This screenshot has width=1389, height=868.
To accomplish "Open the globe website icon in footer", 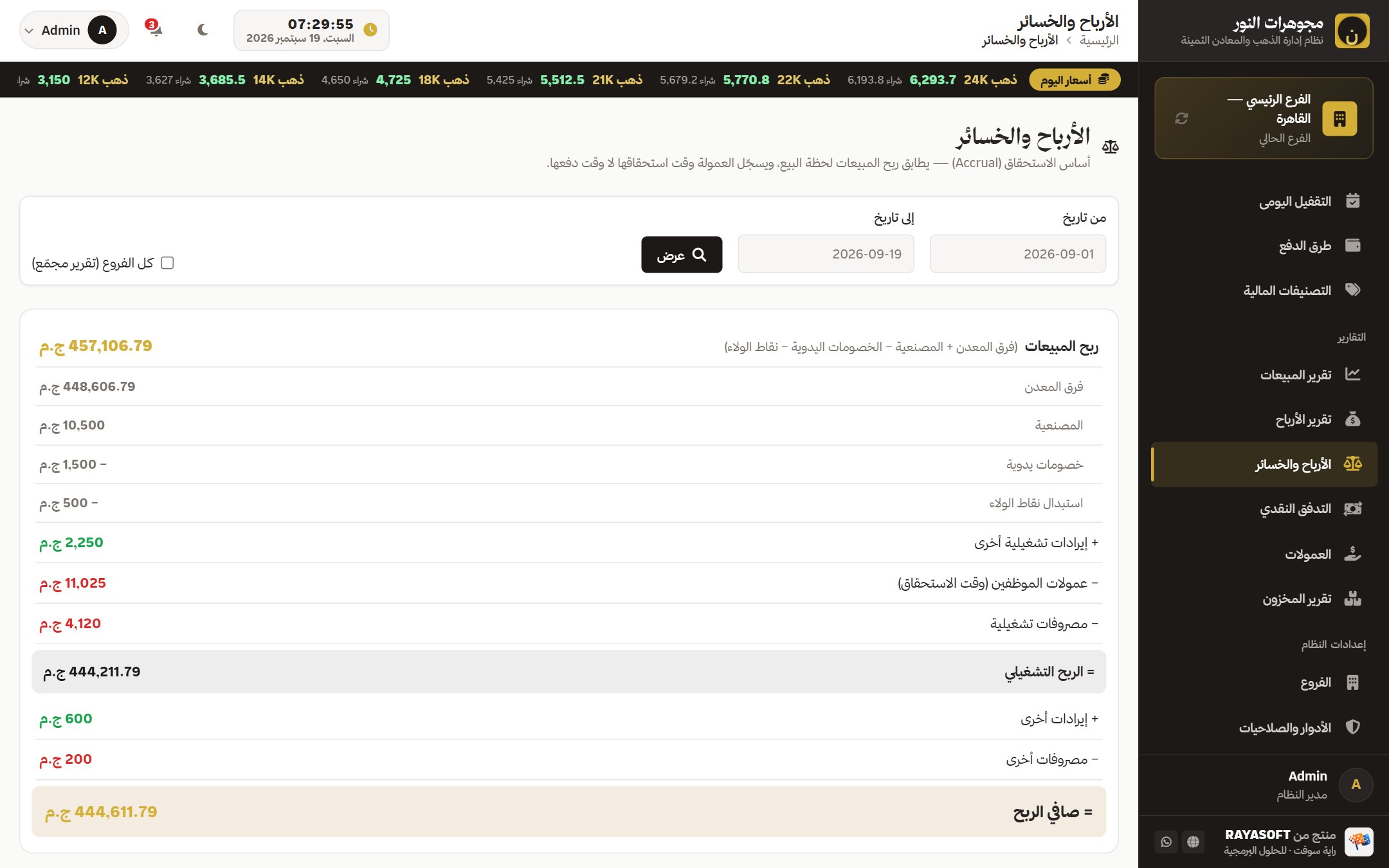I will (x=1193, y=842).
